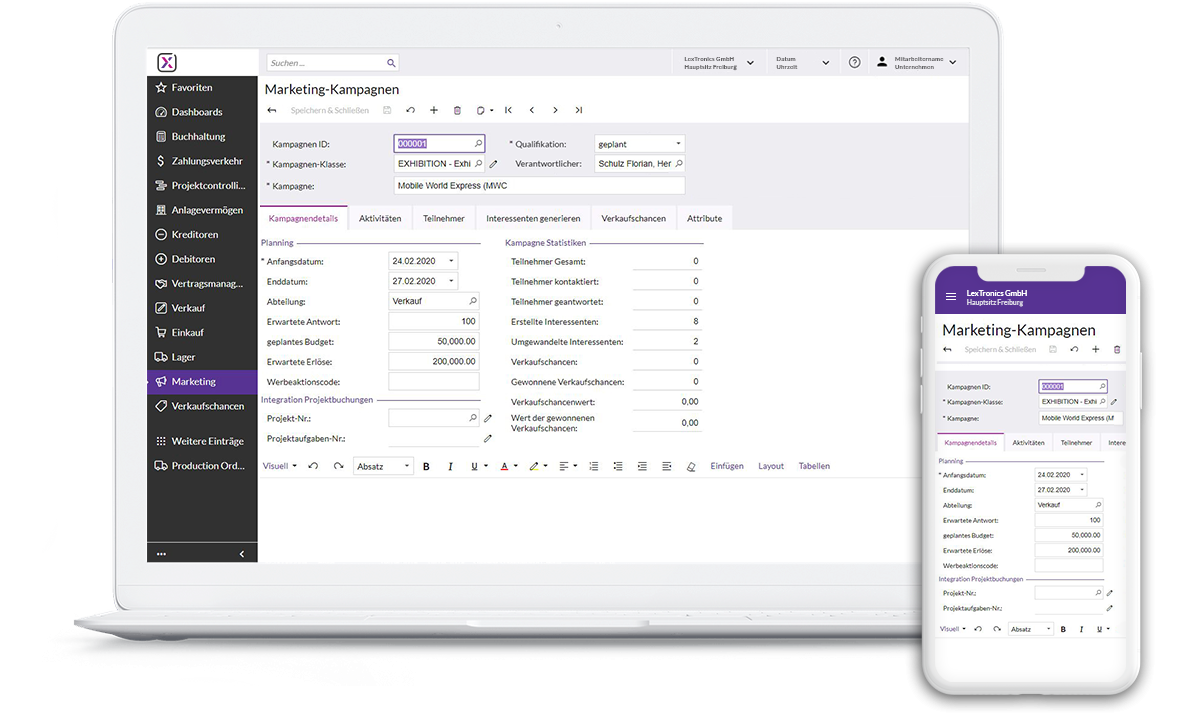Open the LexTronics GmbH company dropdown
Screen dimensions: 1200x715
click(x=718, y=62)
